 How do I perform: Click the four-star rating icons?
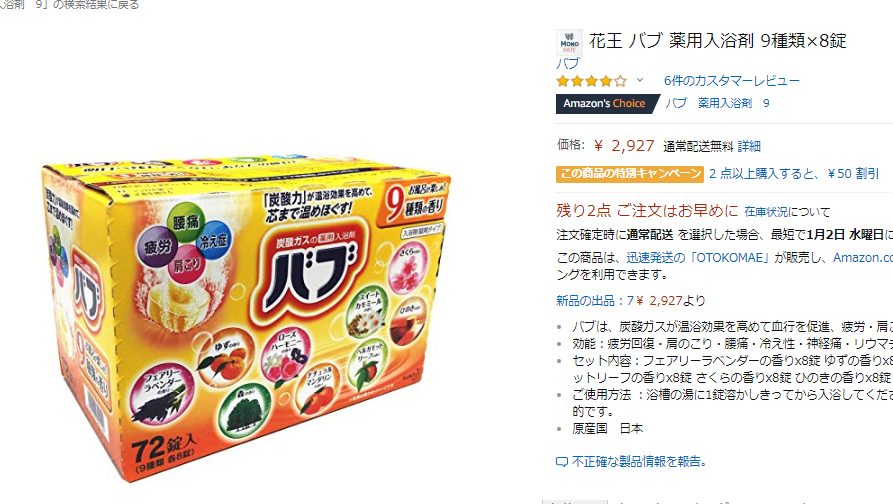[x=592, y=81]
